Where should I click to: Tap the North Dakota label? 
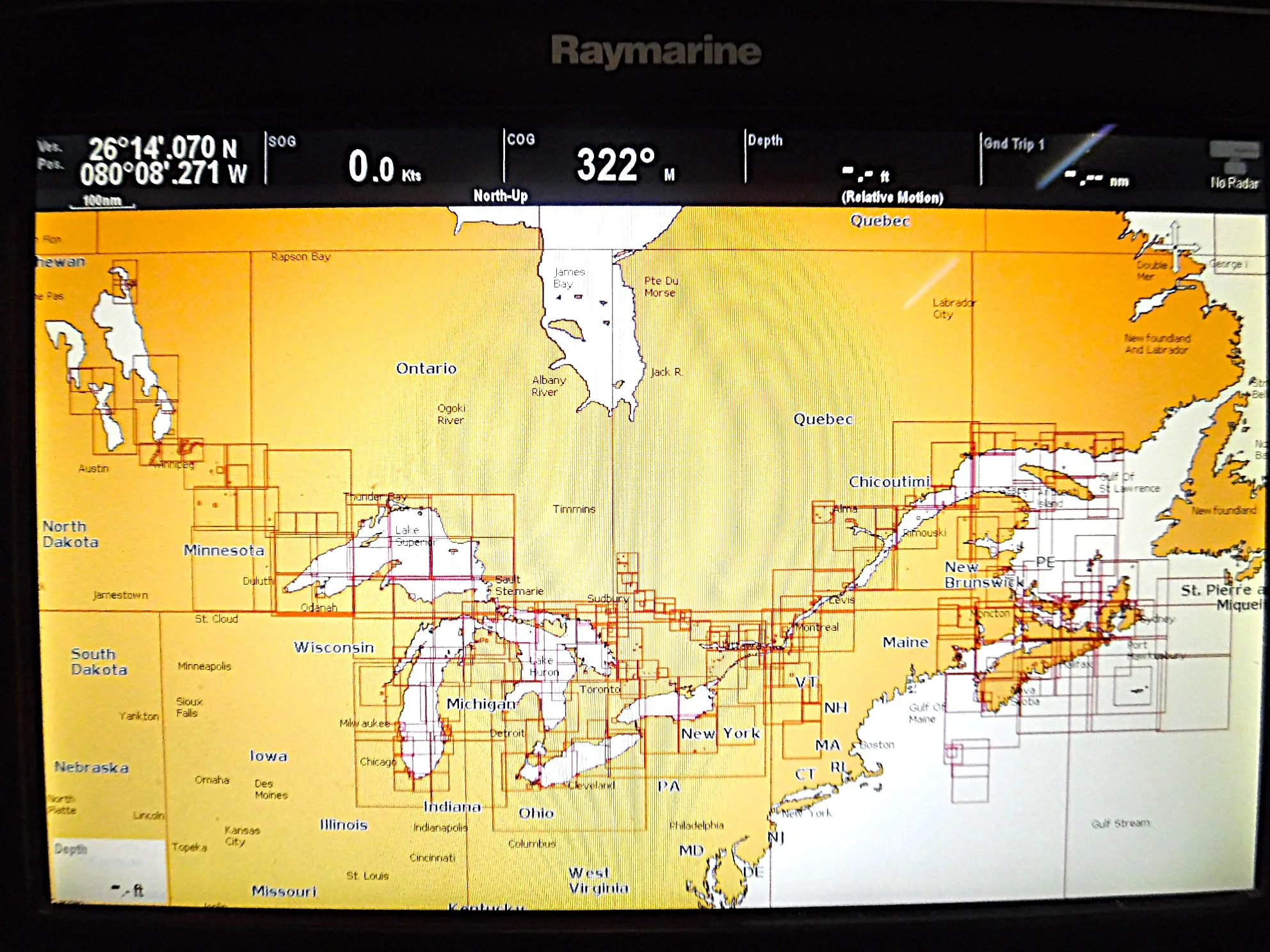pos(70,534)
